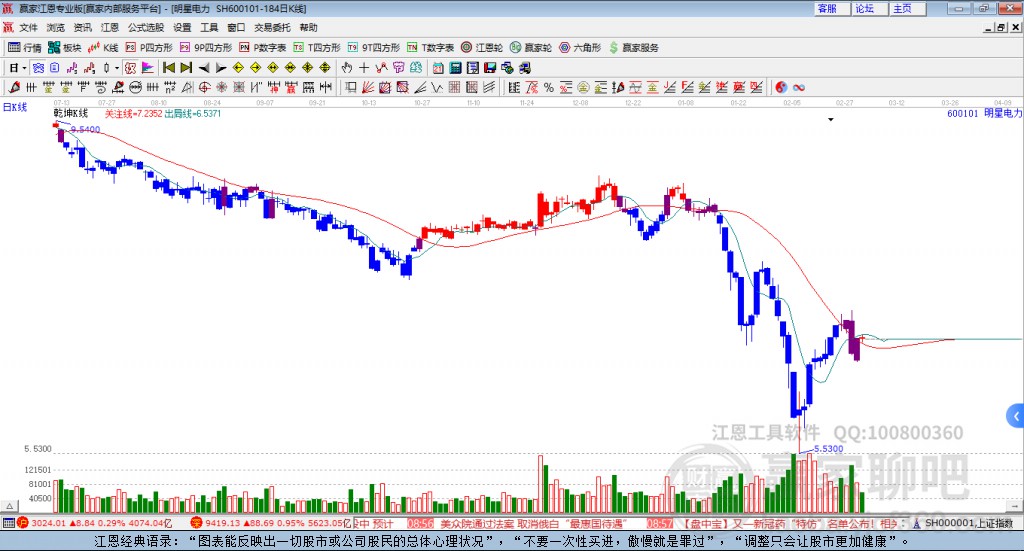Open the 行情 market quotes view
Viewport: 1024px width, 551px height.
coord(24,48)
